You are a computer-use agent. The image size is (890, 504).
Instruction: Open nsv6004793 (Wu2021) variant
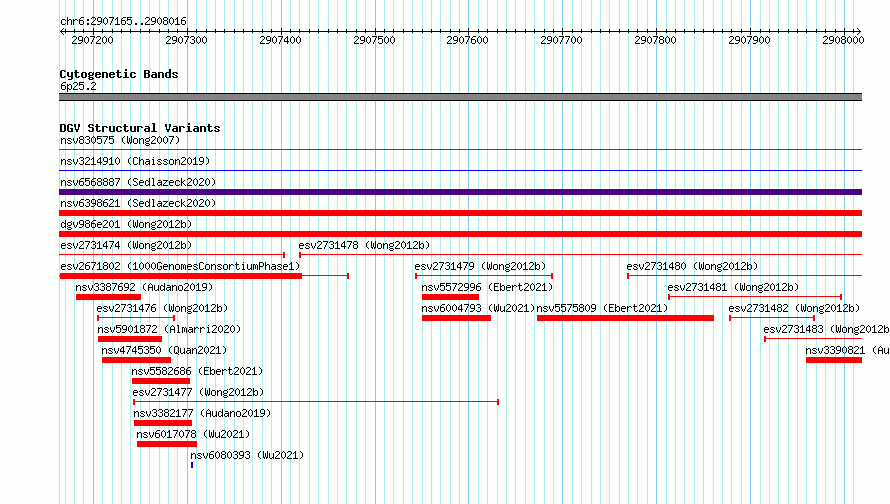point(478,308)
